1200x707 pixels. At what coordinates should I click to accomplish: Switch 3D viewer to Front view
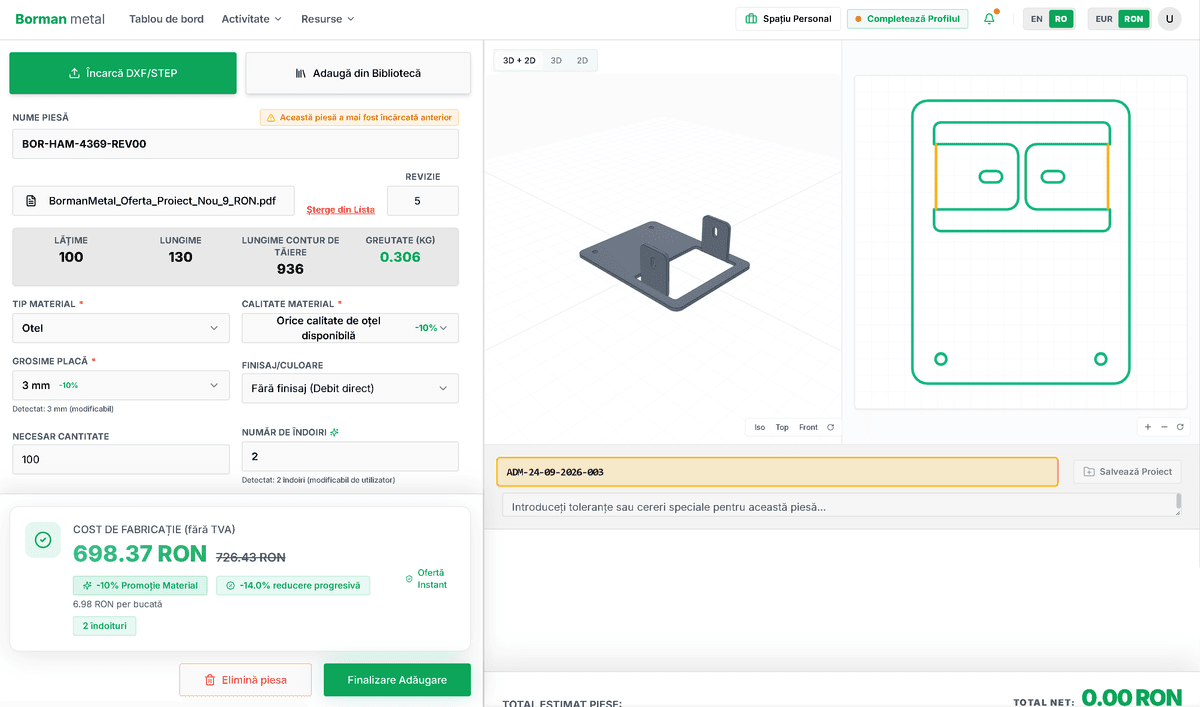[808, 428]
